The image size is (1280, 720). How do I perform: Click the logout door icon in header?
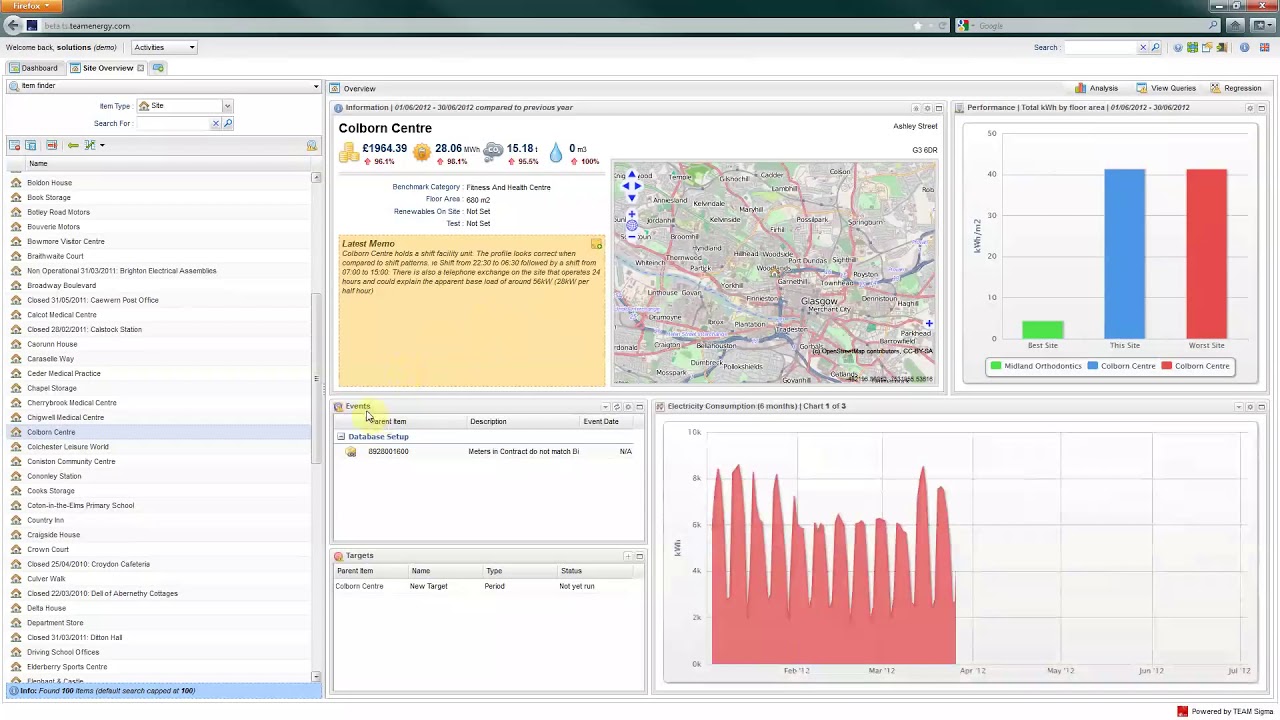1221,47
